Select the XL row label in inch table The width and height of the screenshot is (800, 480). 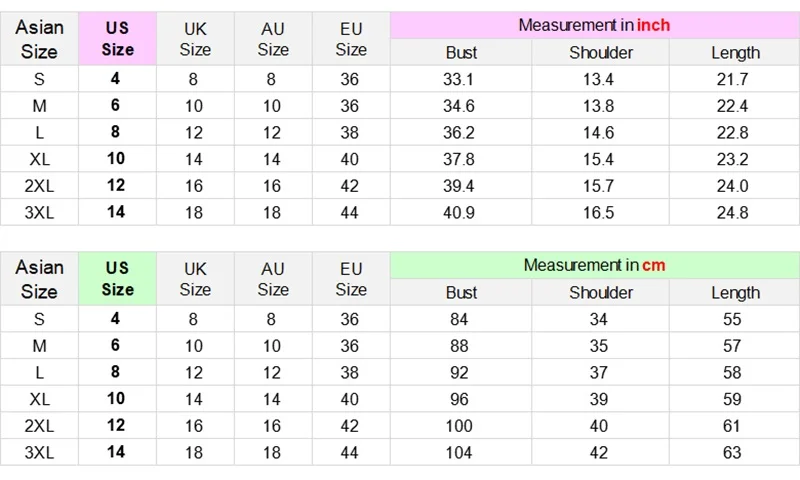39,159
